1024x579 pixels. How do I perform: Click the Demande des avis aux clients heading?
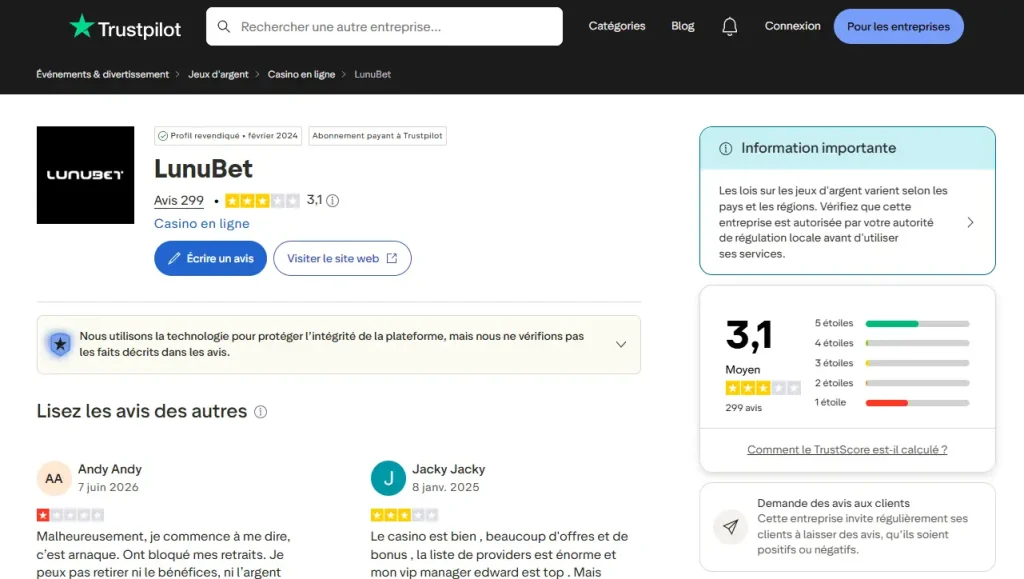(833, 503)
